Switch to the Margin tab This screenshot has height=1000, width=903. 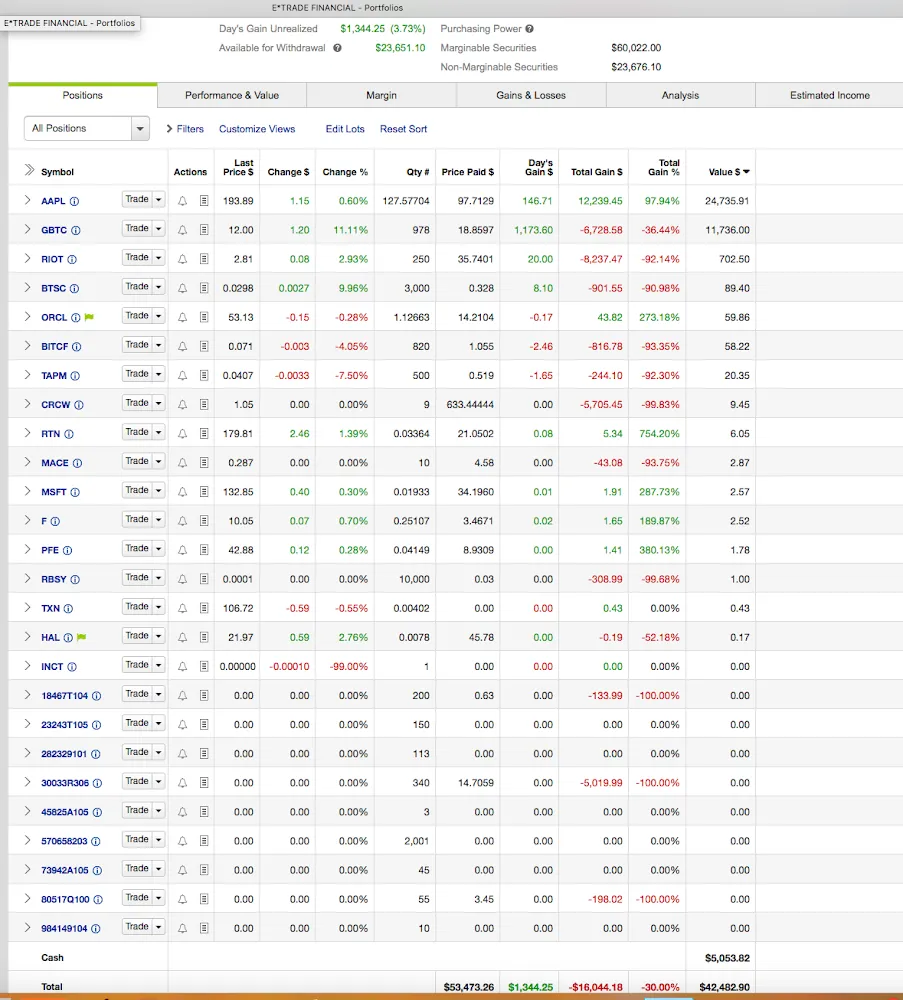click(381, 95)
